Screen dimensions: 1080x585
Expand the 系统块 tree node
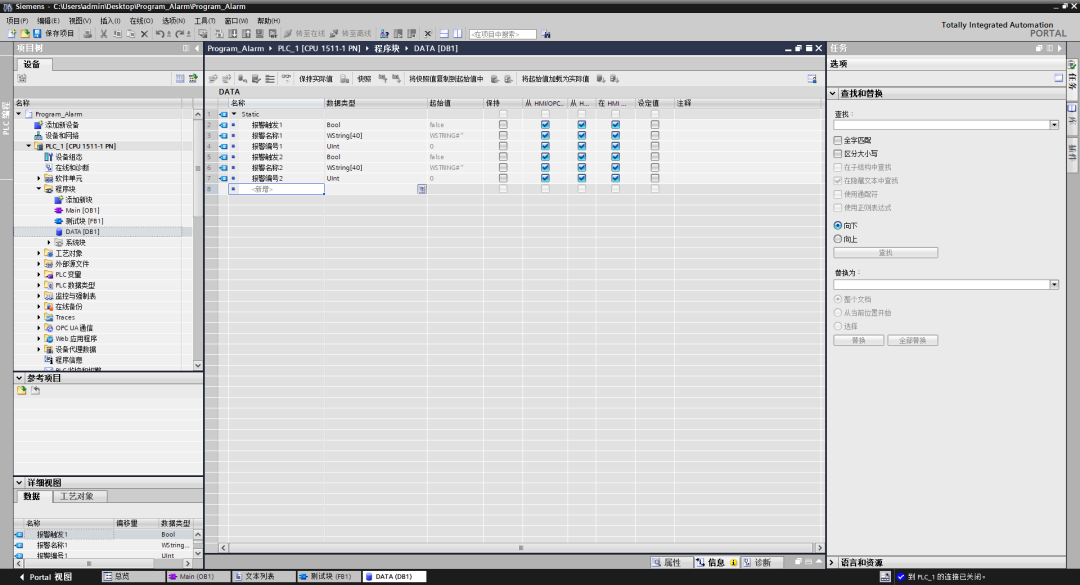point(49,243)
